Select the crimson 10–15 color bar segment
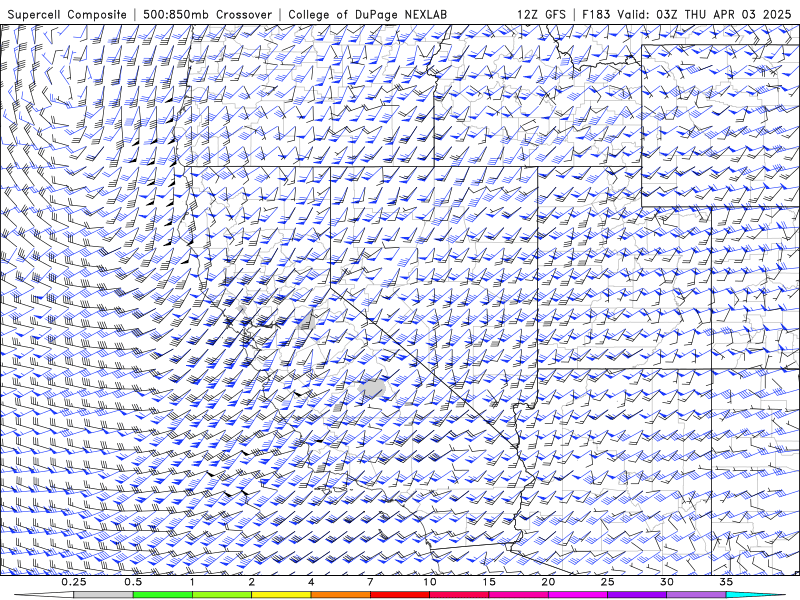The width and height of the screenshot is (800, 600). point(459,595)
